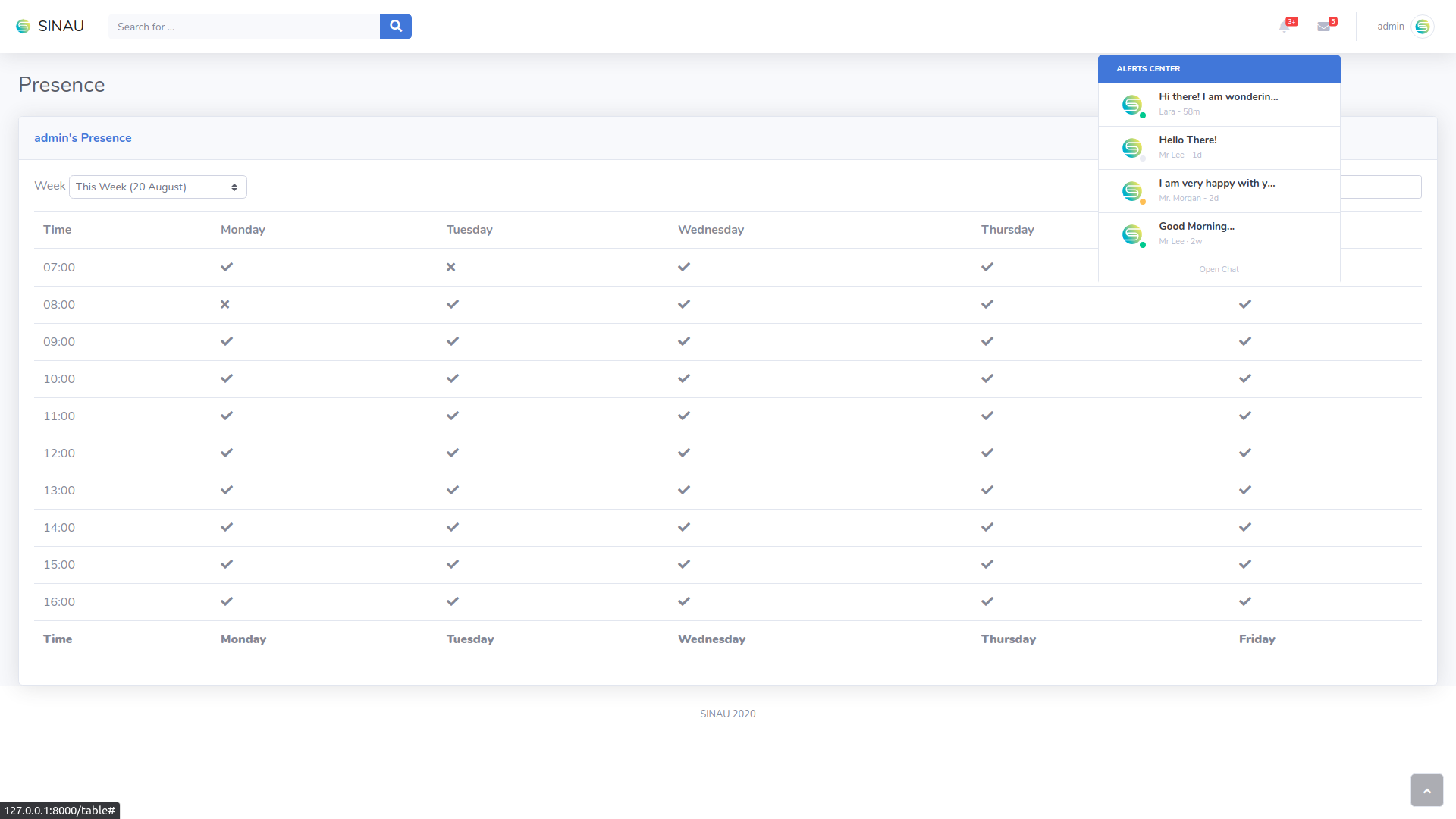Click the Monday 08:00 cross mark

(224, 304)
